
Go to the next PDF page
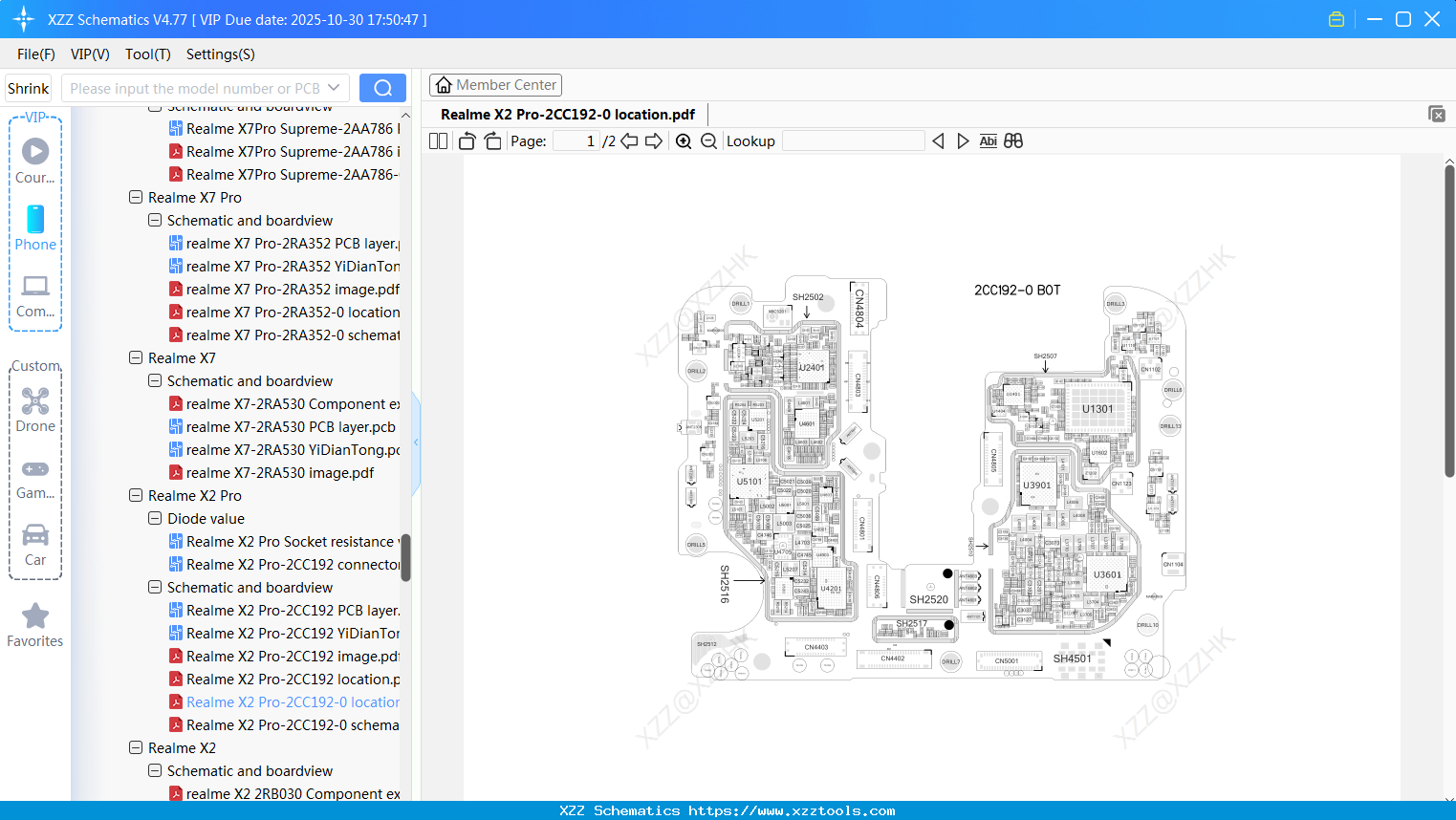tap(654, 141)
